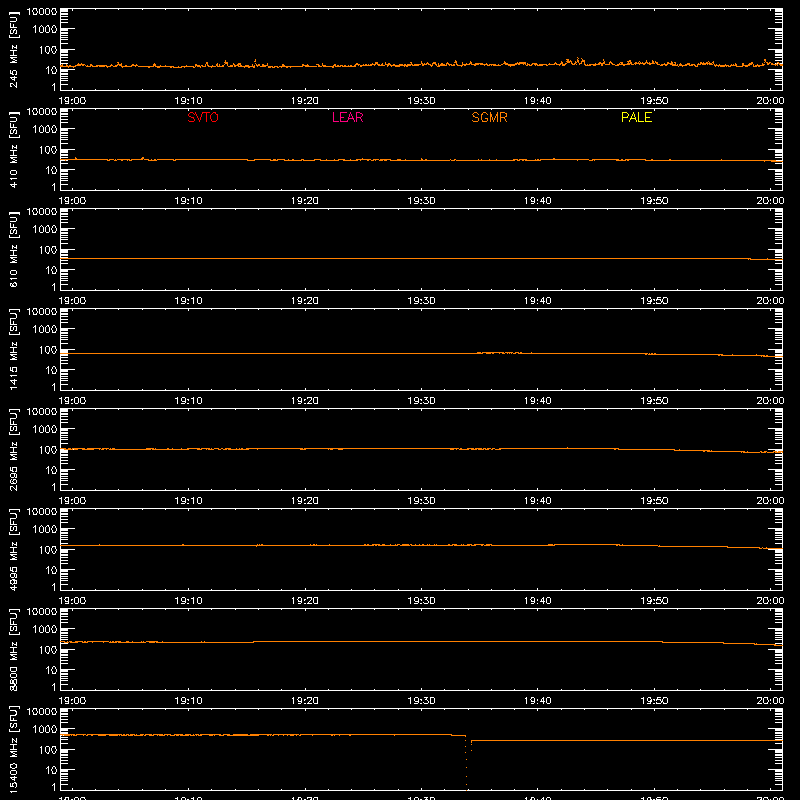Click the 10 tick label on 15400 MHz axis
Image resolution: width=800 pixels, height=800 pixels.
(51, 770)
